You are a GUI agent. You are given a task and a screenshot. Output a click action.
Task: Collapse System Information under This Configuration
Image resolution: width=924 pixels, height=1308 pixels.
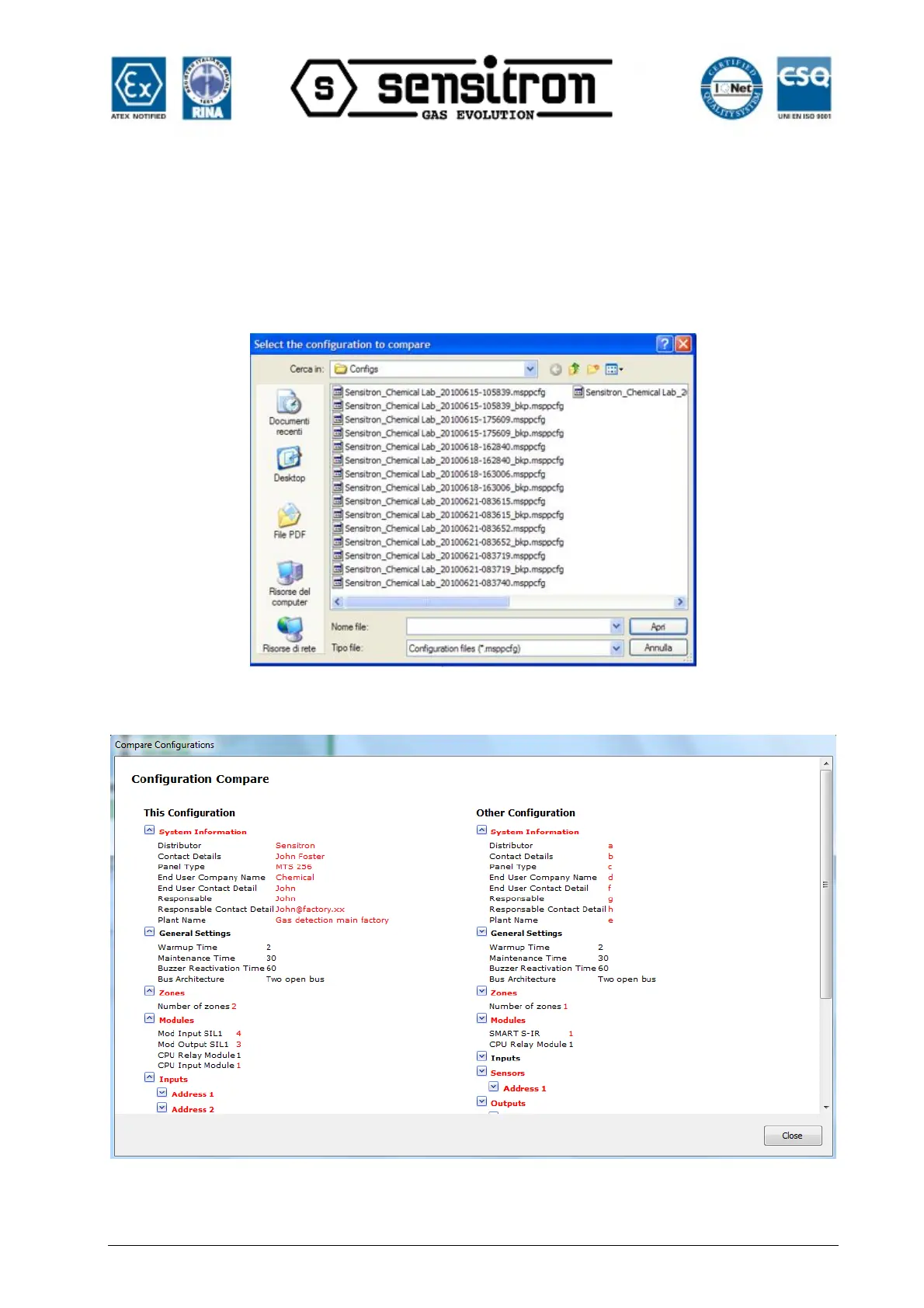[x=149, y=830]
